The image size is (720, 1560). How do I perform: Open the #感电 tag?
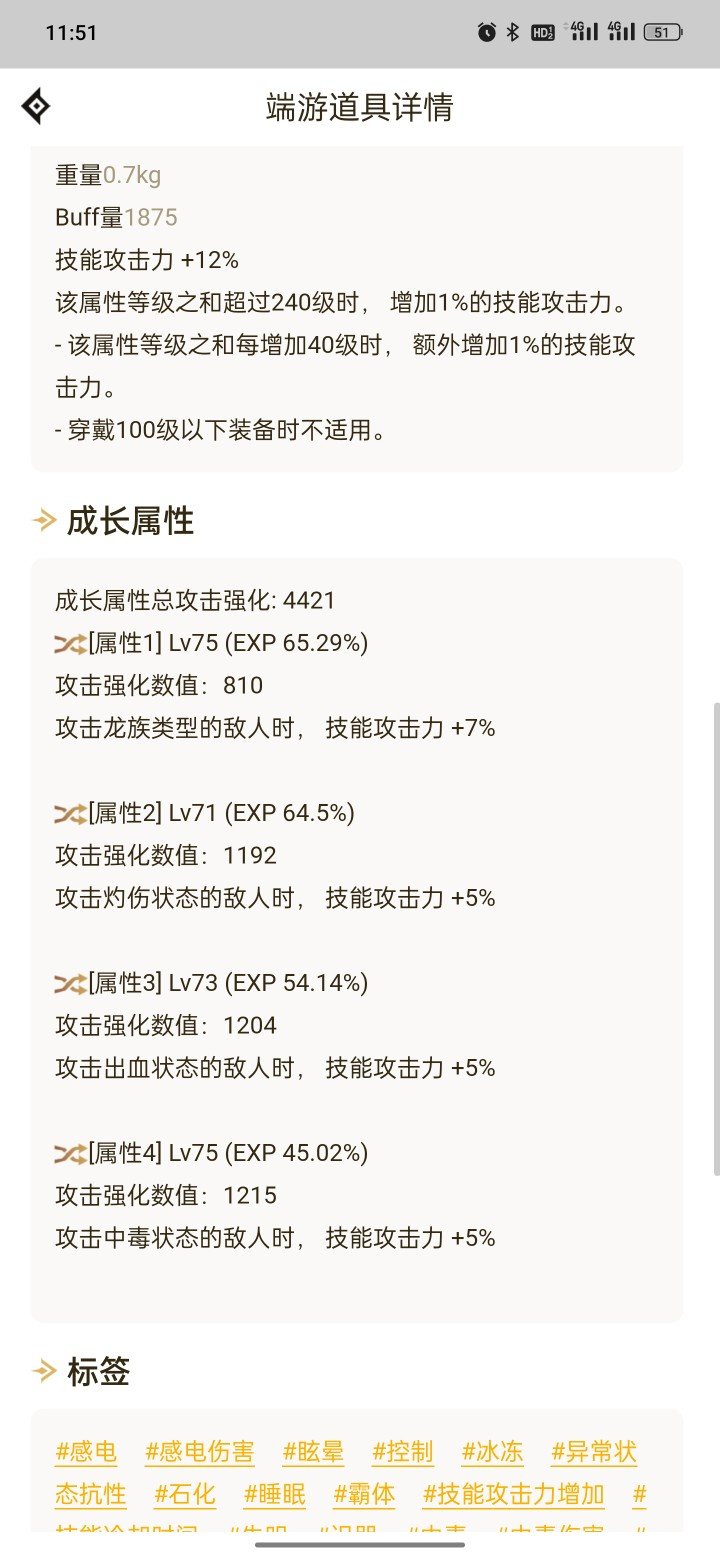pyautogui.click(x=86, y=1452)
